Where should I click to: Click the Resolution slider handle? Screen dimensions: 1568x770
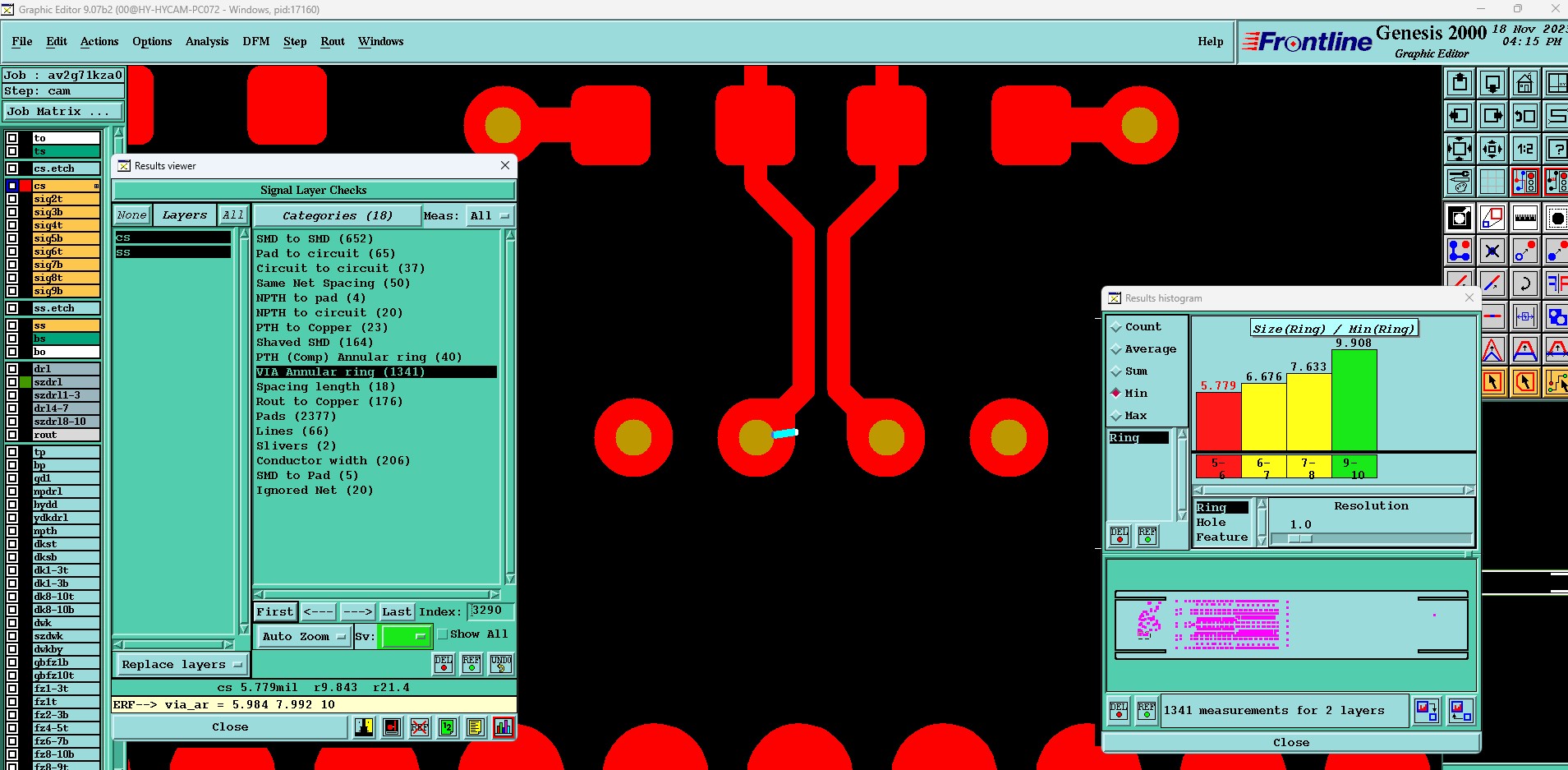click(1299, 539)
